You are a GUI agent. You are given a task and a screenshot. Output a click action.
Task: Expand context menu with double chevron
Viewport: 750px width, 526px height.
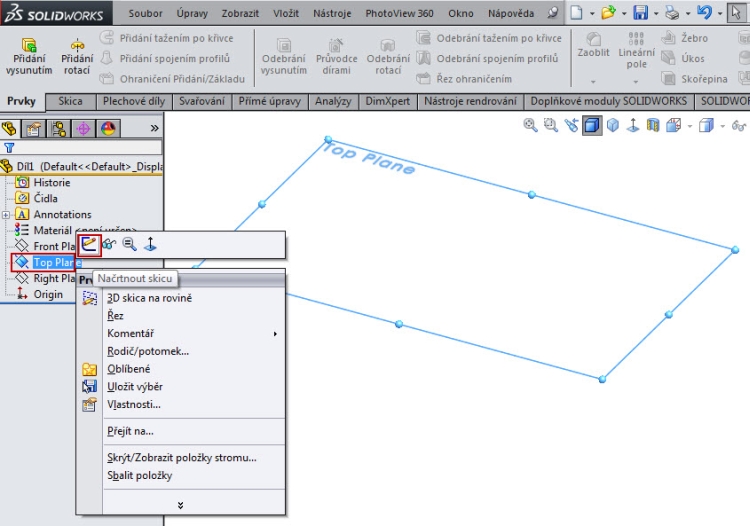tap(180, 505)
